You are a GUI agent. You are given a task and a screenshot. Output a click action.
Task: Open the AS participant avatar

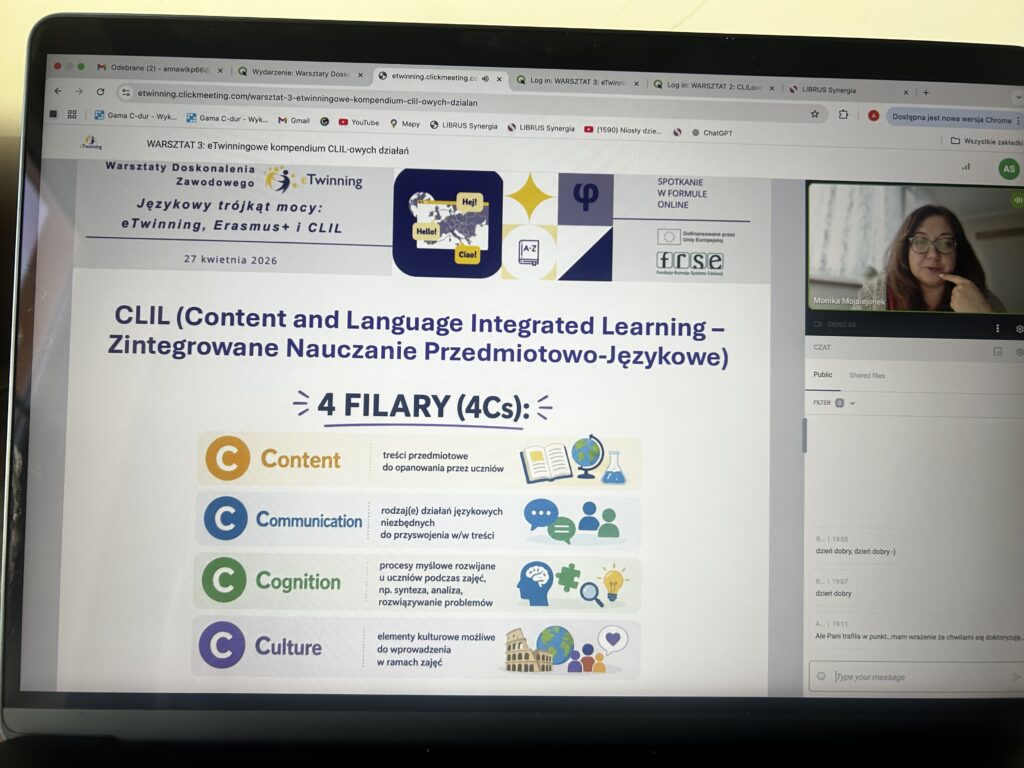tap(1009, 168)
